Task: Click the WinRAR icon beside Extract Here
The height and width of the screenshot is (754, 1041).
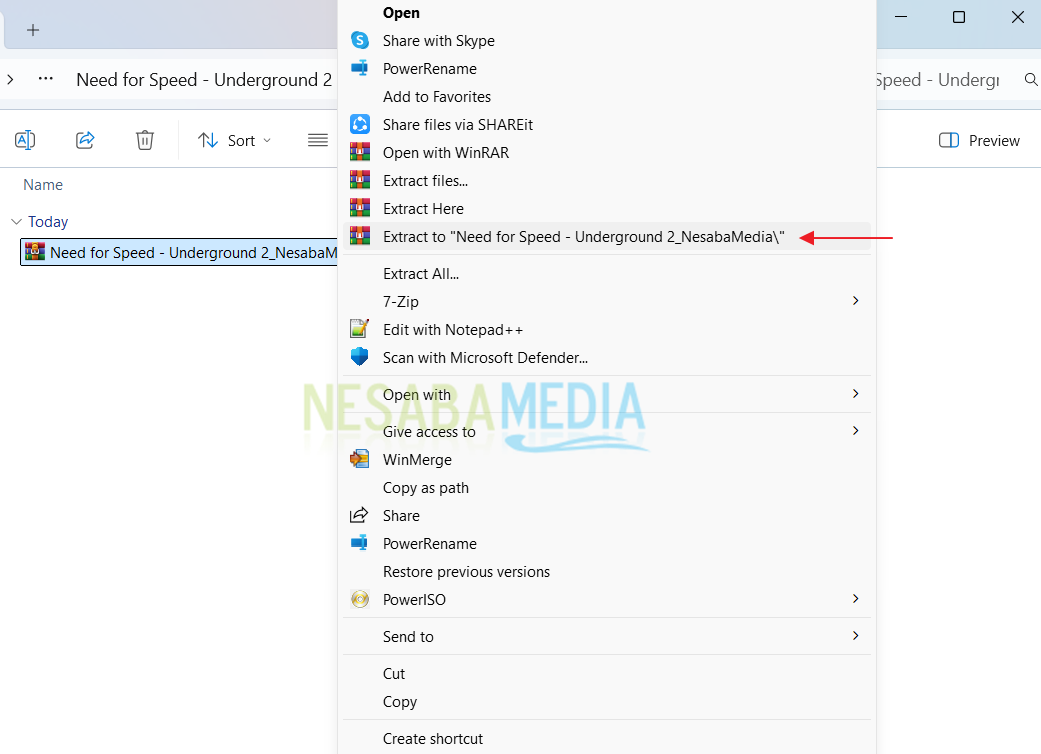Action: [x=360, y=208]
